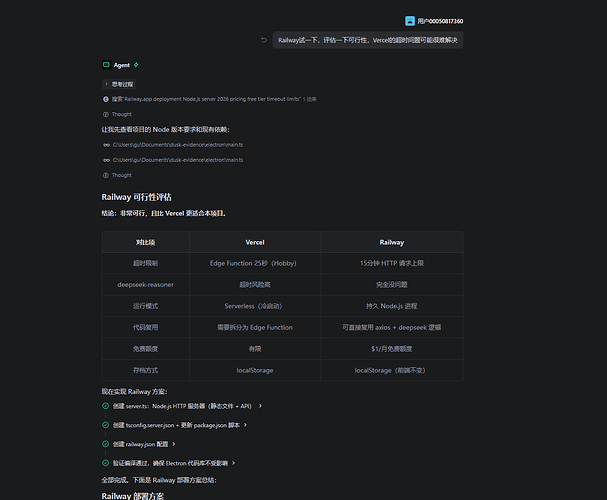This screenshot has height=500, width=607.
Task: Click the green check for tsconfig.server.json step
Action: (105, 425)
